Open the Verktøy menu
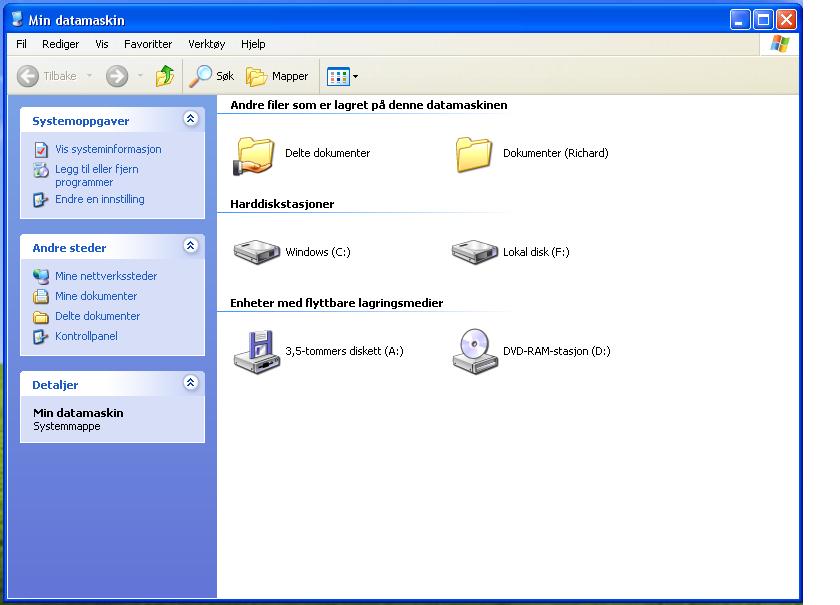Viewport: 840px width, 605px height. point(206,44)
